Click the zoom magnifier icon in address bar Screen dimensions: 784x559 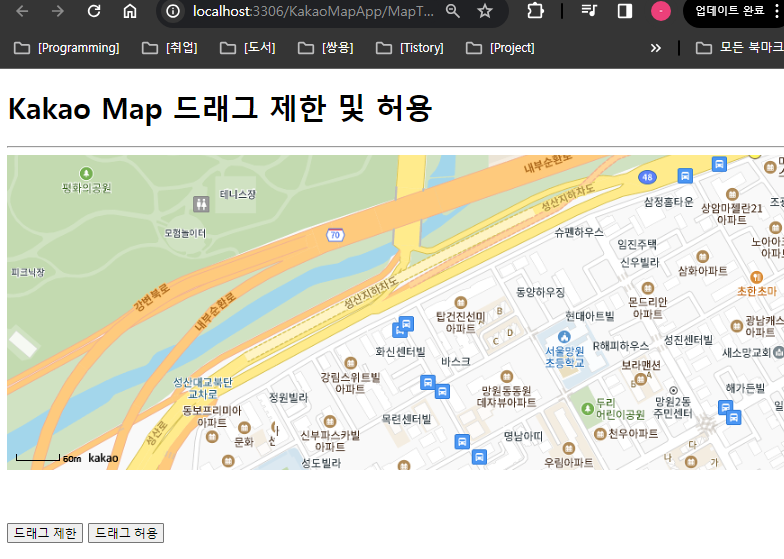tap(452, 11)
